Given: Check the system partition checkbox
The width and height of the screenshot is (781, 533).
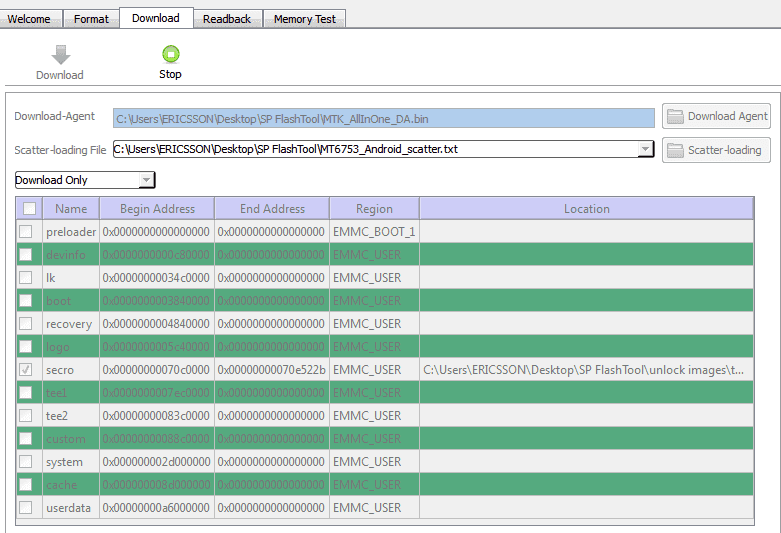Looking at the screenshot, I should tap(25, 461).
